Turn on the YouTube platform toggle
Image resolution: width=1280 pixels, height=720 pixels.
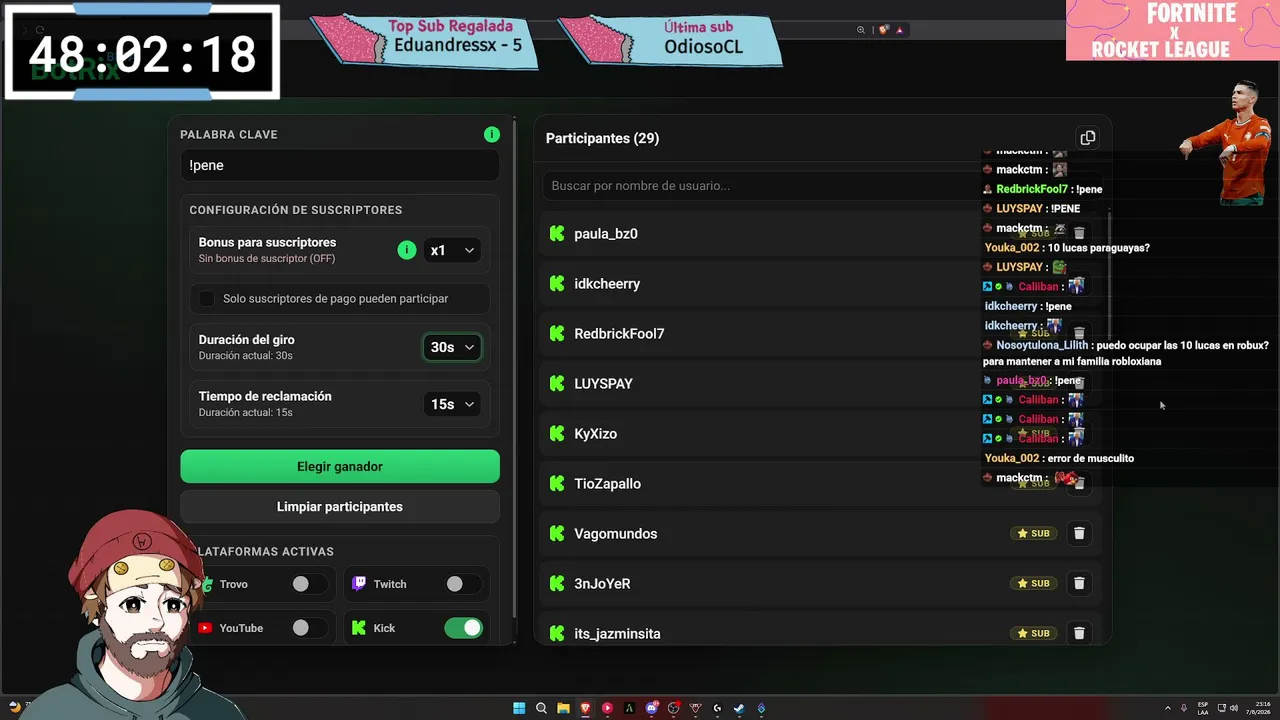309,628
